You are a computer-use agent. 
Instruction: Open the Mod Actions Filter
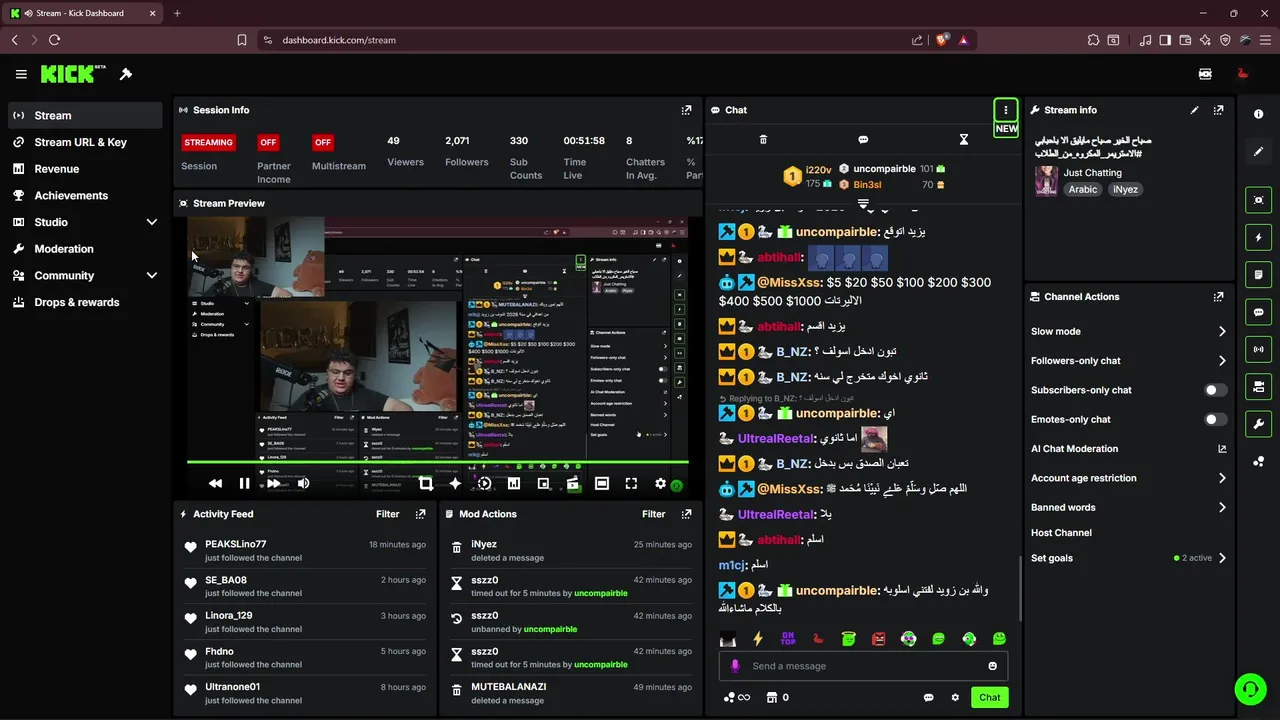654,514
